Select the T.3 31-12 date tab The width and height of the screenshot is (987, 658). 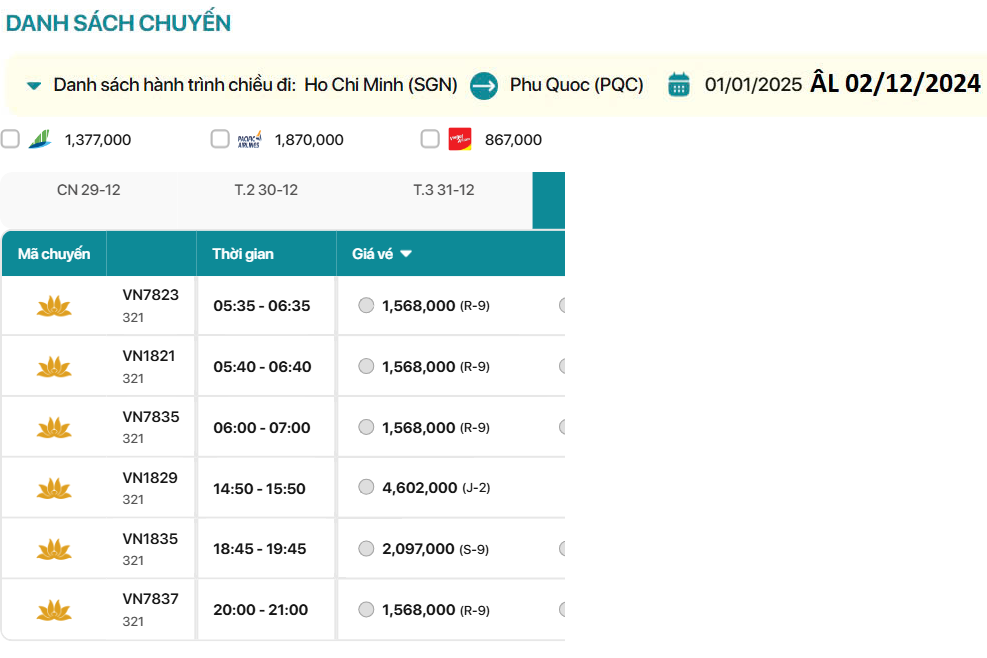coord(444,190)
